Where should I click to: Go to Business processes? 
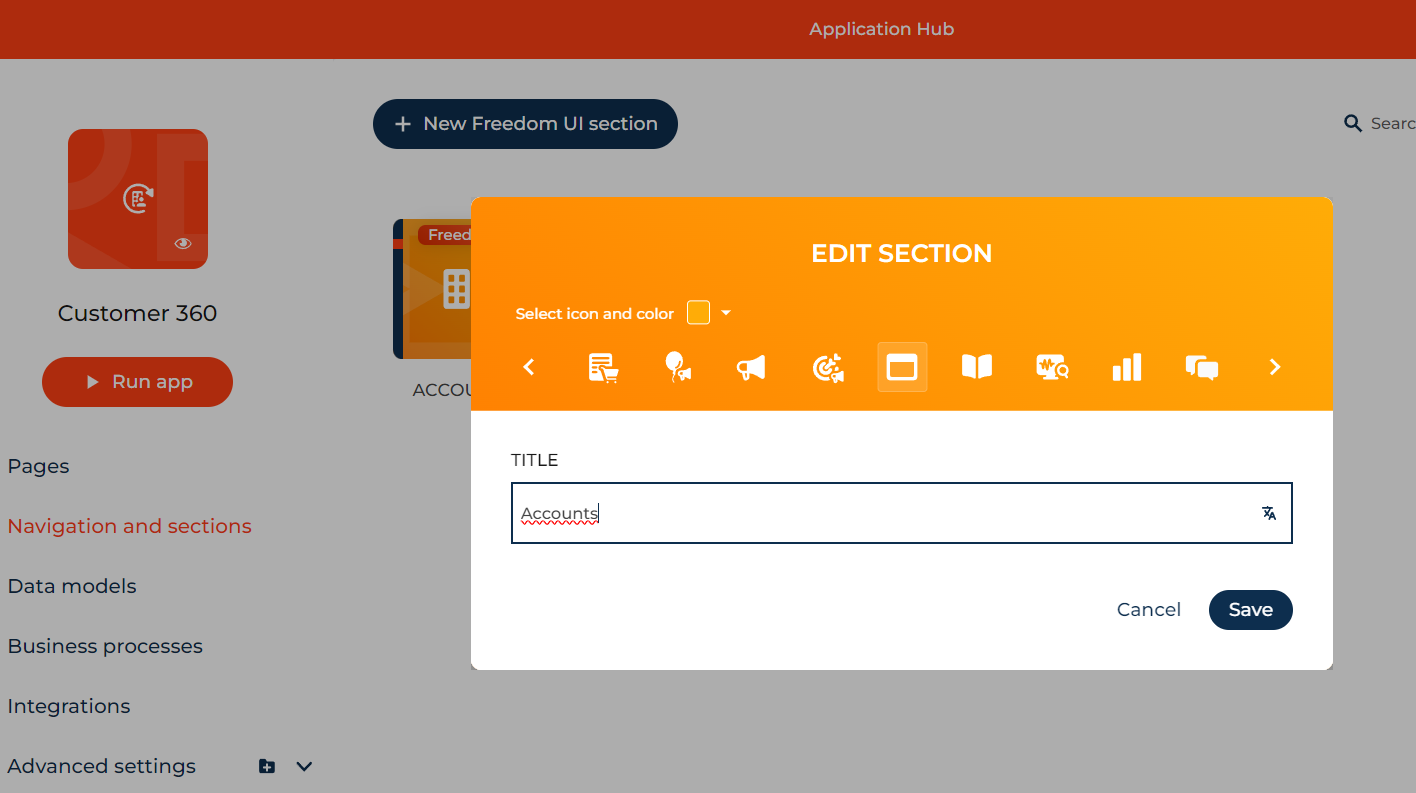tap(104, 646)
